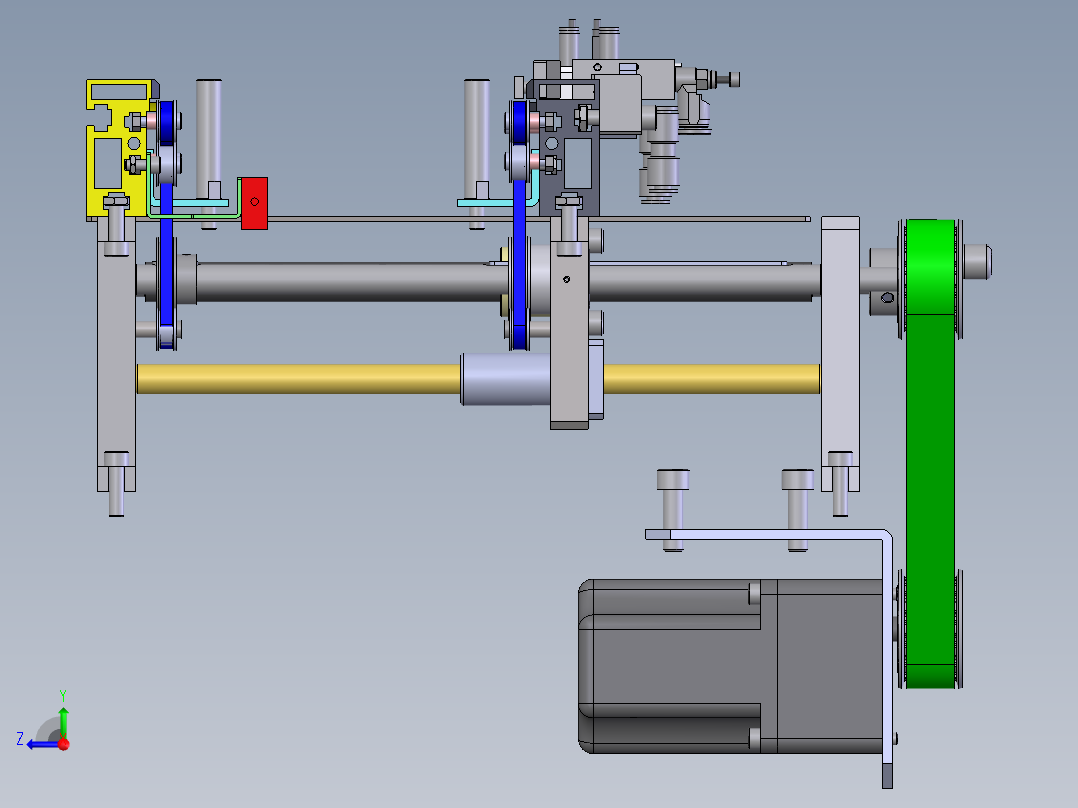The width and height of the screenshot is (1078, 808).
Task: Click the left vertical support plate
Action: 116,354
